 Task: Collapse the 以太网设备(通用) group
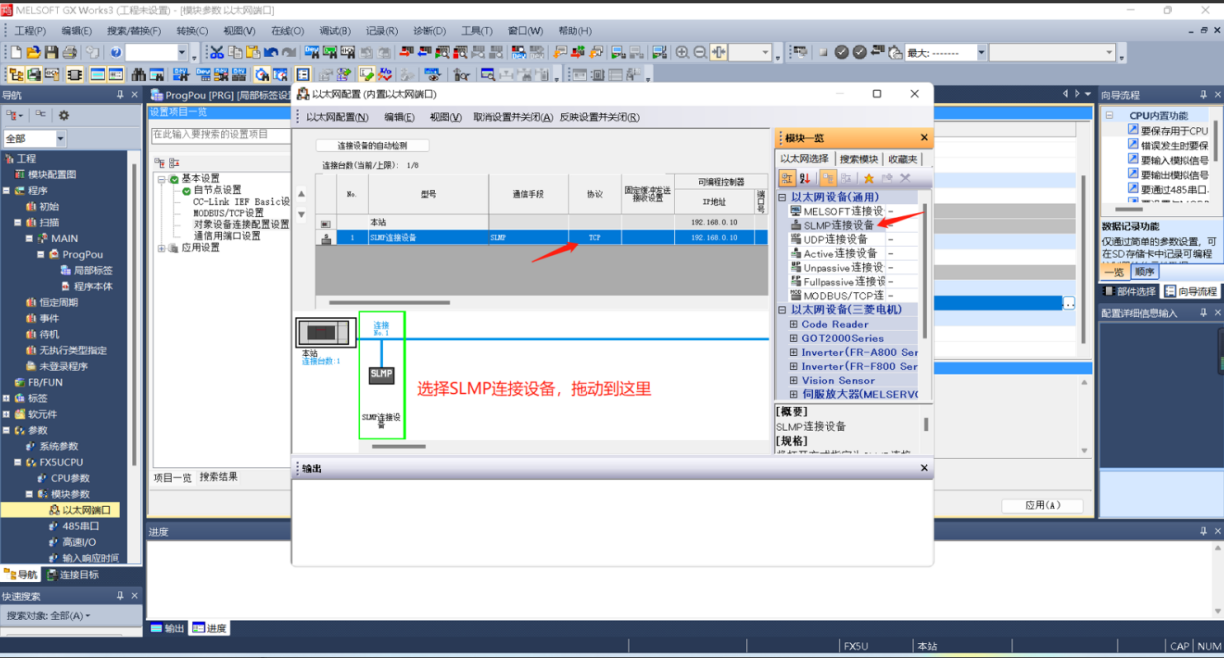pyautogui.click(x=783, y=197)
